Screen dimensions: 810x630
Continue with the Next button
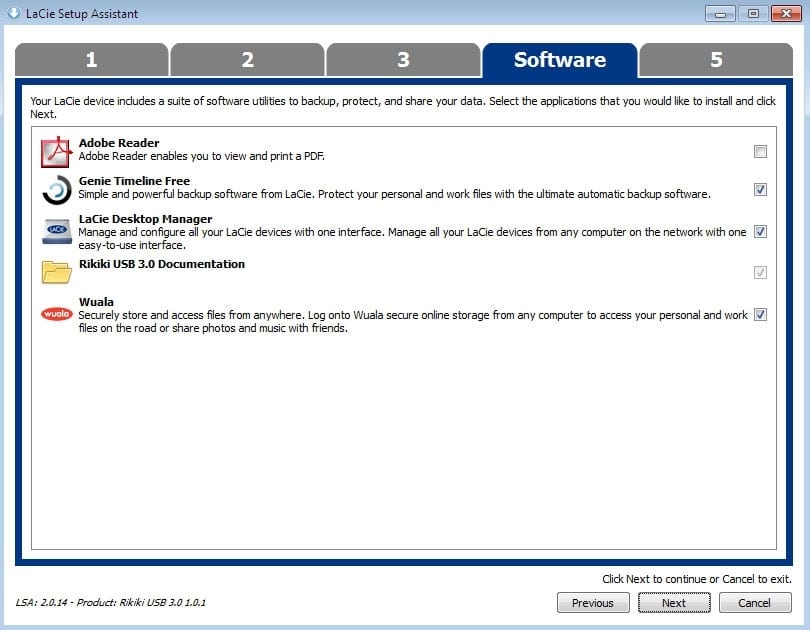coord(674,603)
